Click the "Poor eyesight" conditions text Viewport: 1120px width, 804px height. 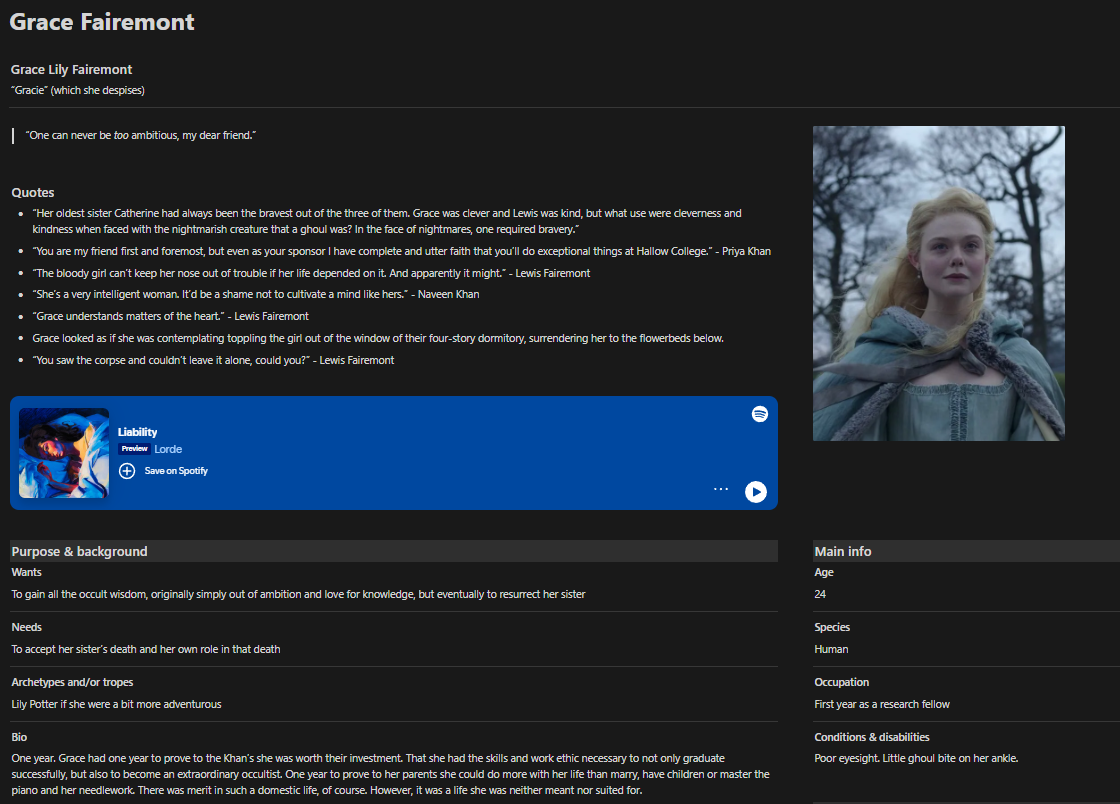916,758
